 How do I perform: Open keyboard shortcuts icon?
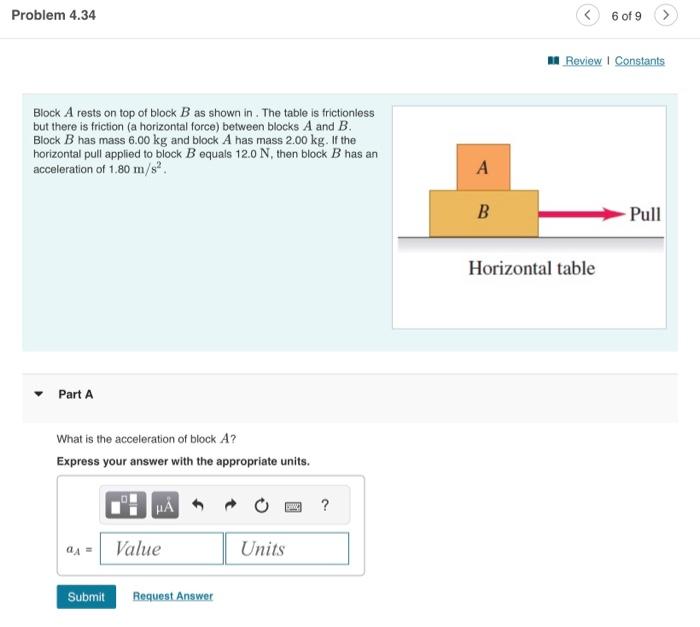tap(293, 506)
